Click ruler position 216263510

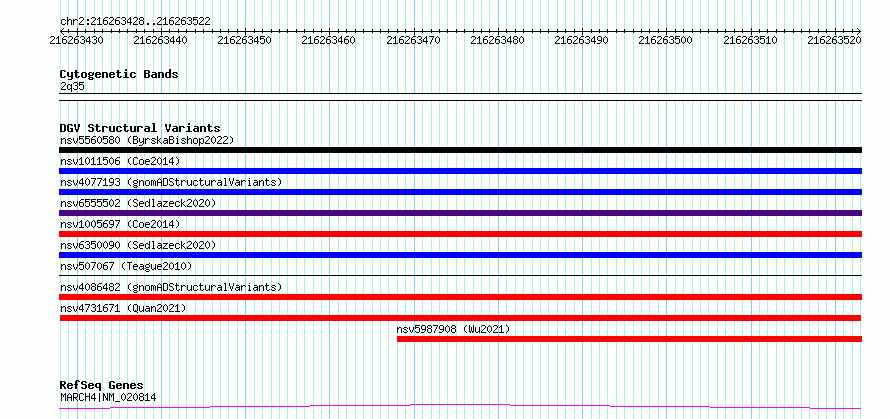750,40
